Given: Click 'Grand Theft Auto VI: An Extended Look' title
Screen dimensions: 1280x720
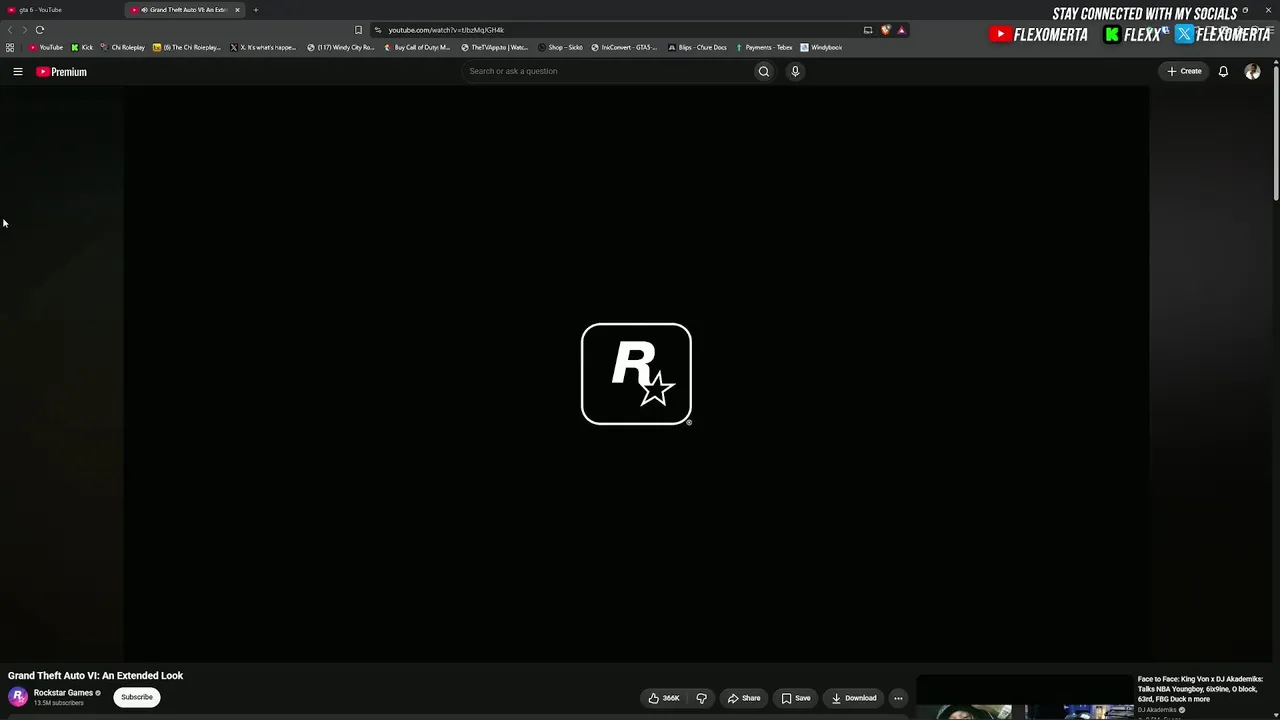Looking at the screenshot, I should 96,676.
